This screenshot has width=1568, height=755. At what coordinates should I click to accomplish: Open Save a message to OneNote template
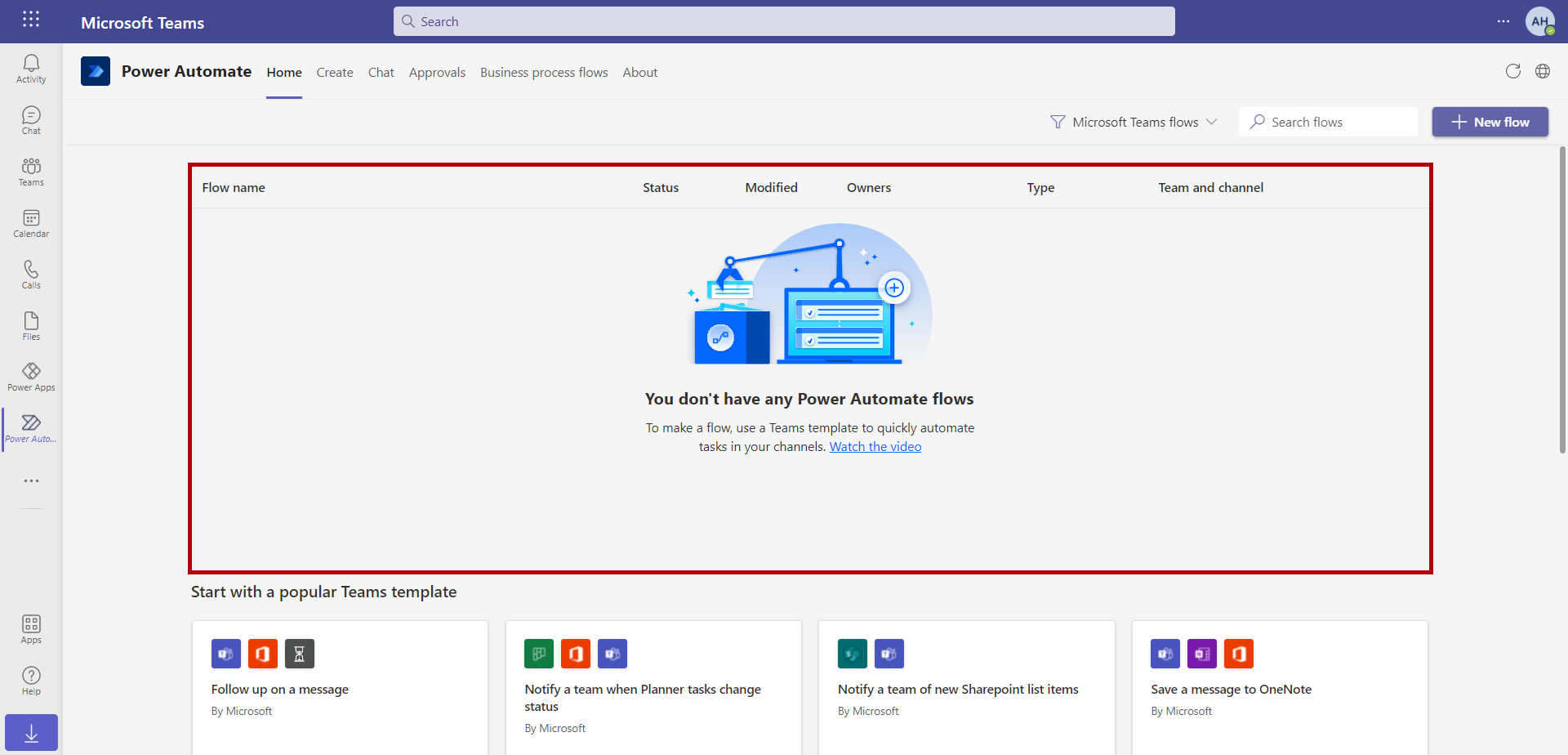pyautogui.click(x=1280, y=687)
